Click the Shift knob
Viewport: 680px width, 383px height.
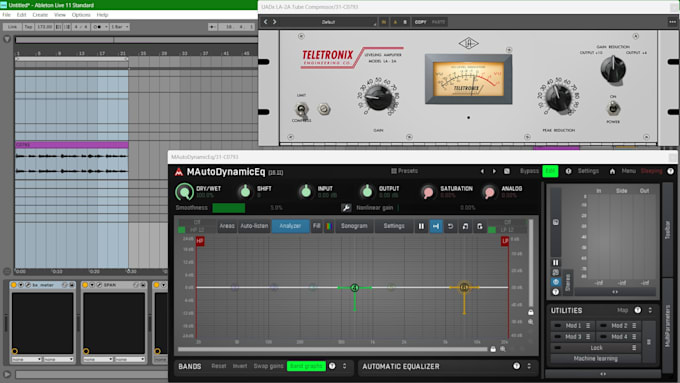(x=245, y=191)
